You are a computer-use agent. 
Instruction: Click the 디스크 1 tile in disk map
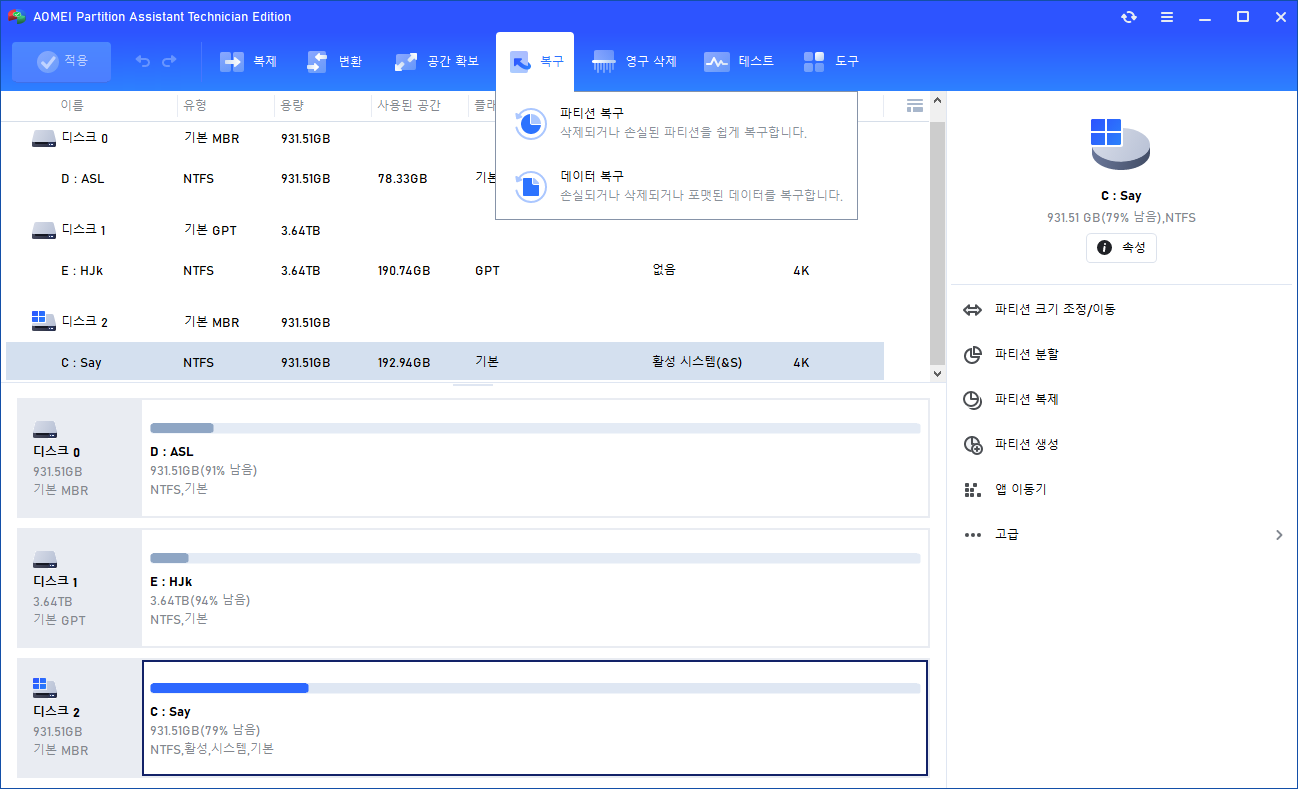tap(80, 588)
